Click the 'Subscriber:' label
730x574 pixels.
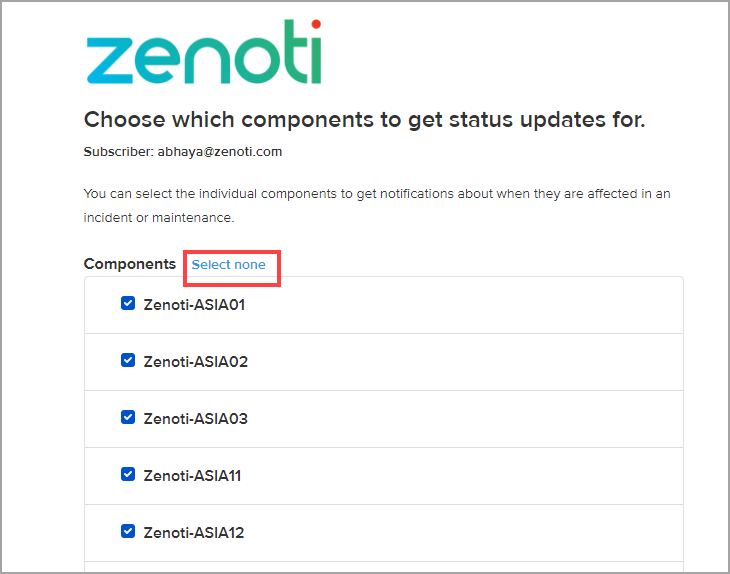[x=119, y=152]
